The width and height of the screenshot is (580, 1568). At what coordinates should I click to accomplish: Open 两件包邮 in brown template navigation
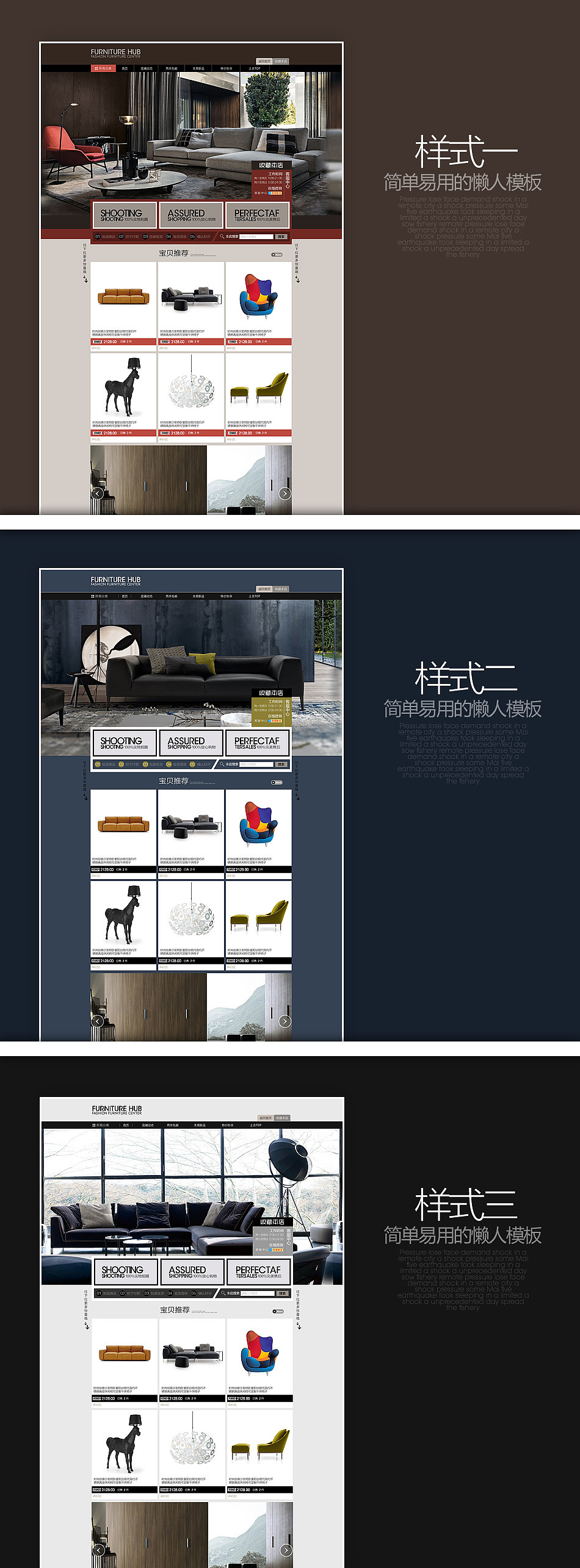pyautogui.click(x=172, y=68)
